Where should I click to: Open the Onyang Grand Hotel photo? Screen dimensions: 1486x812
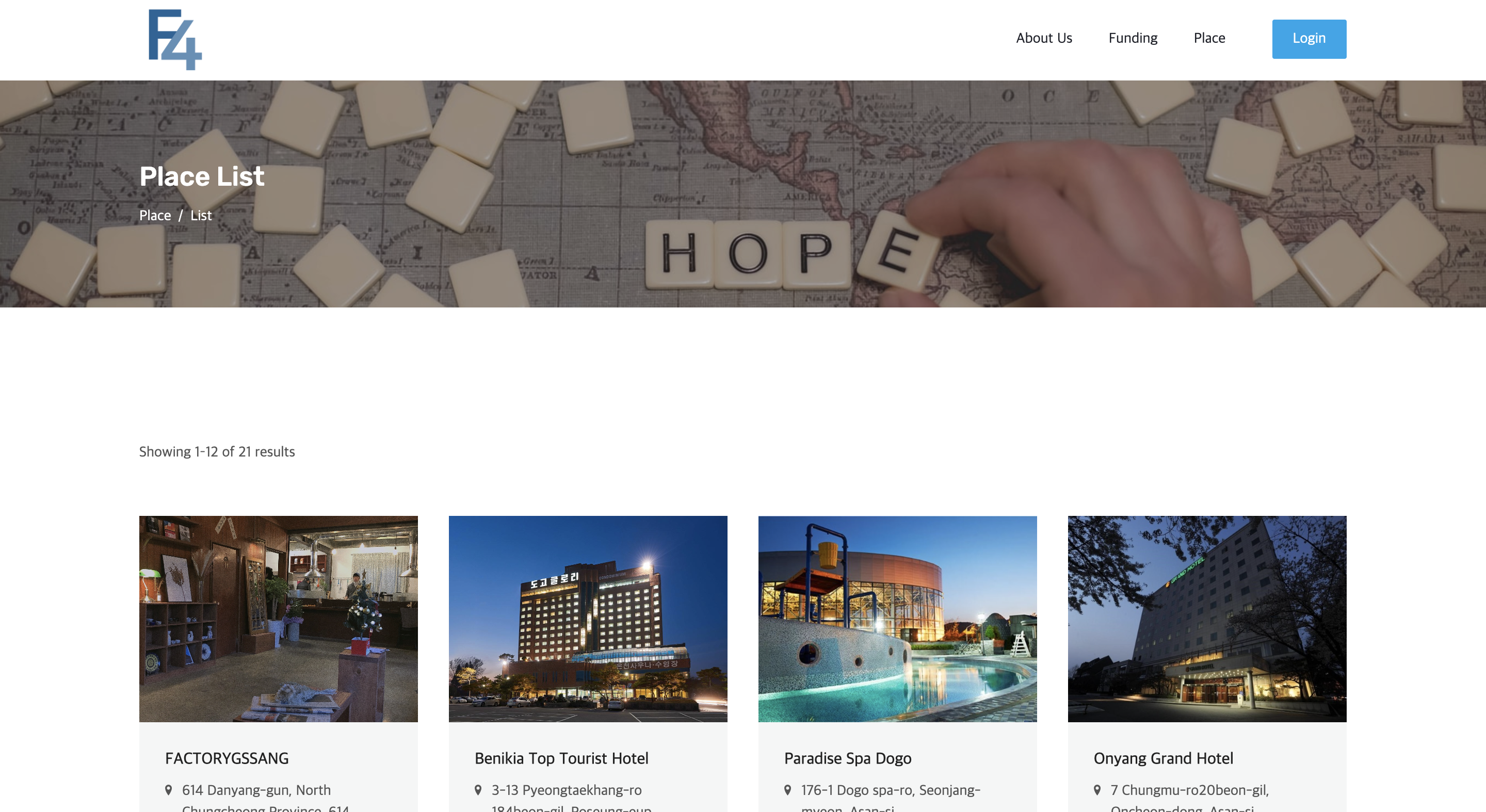tap(1207, 618)
